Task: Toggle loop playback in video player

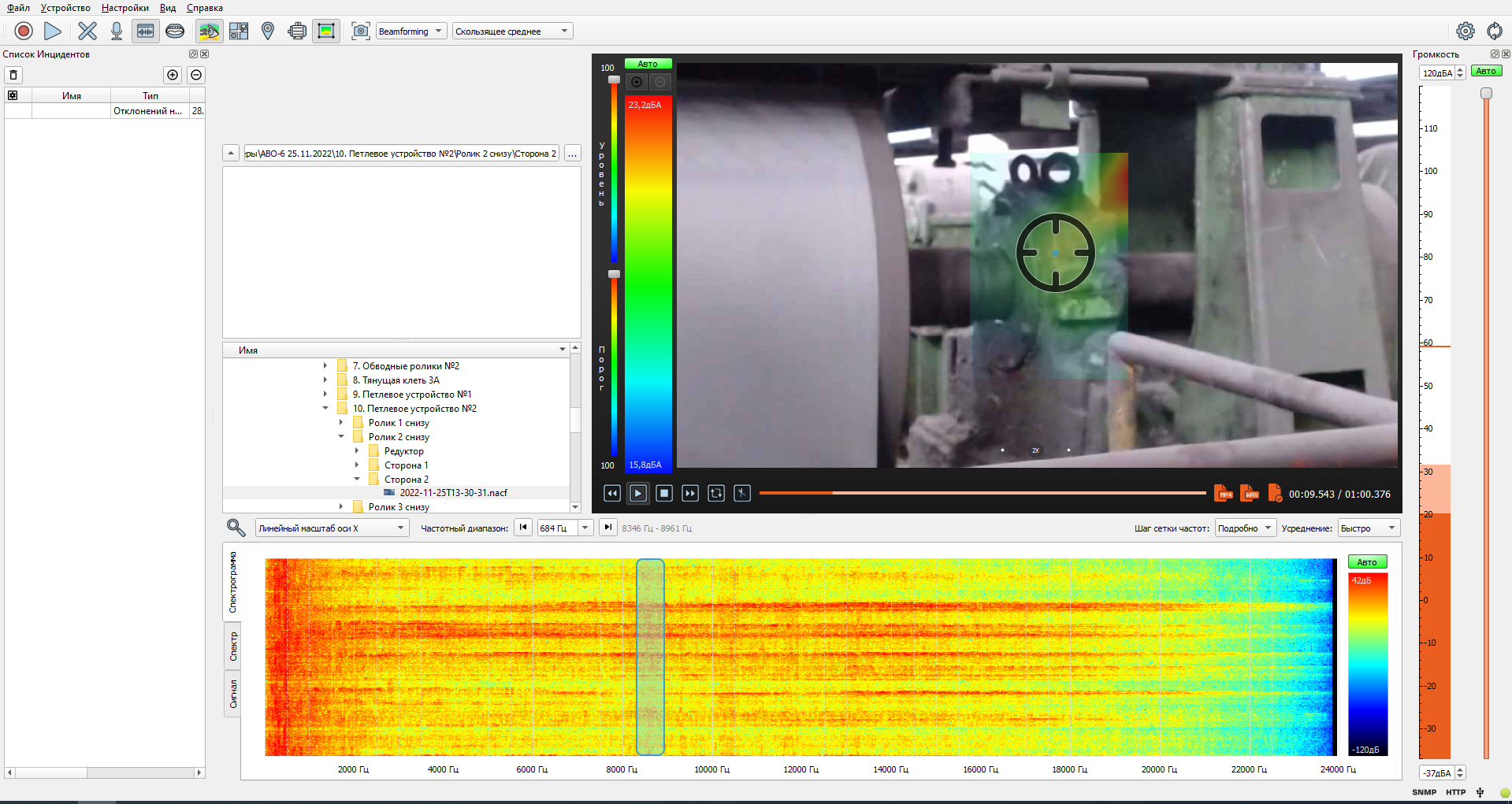Action: 715,494
